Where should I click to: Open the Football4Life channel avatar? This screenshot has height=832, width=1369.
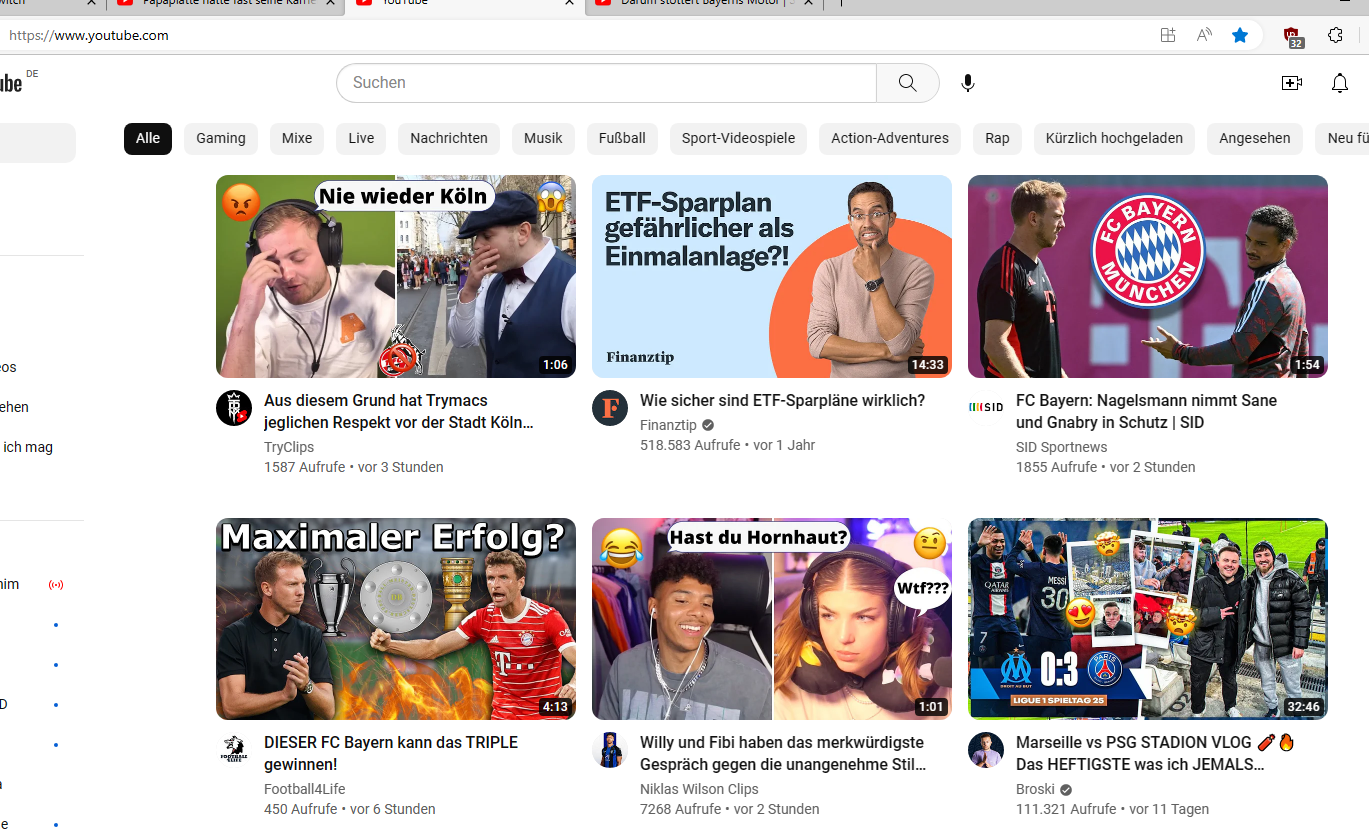pos(234,750)
